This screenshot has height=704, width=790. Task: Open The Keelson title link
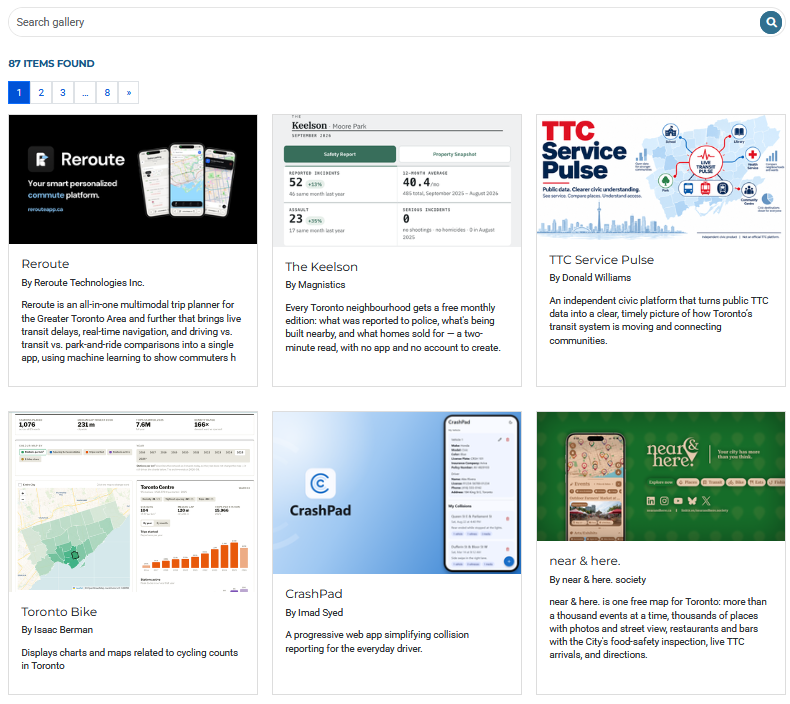[x=321, y=267]
